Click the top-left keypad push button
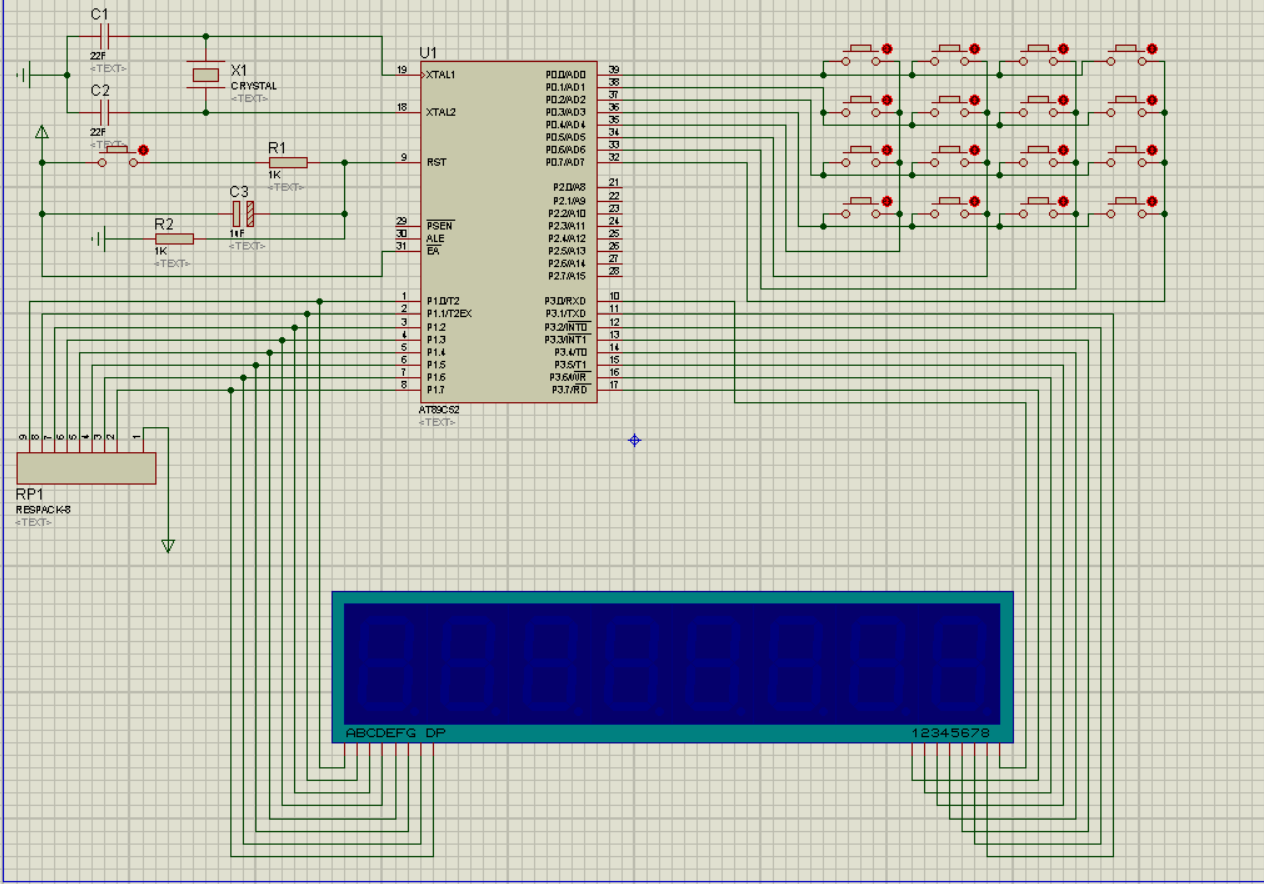The width and height of the screenshot is (1264, 884). coord(860,55)
